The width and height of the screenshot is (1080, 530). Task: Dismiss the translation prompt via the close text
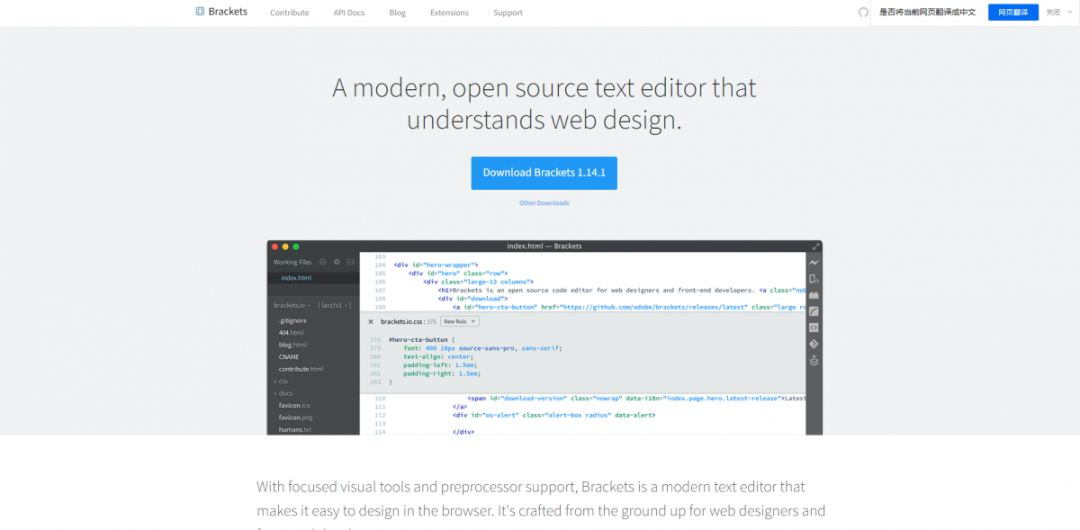[x=1053, y=12]
